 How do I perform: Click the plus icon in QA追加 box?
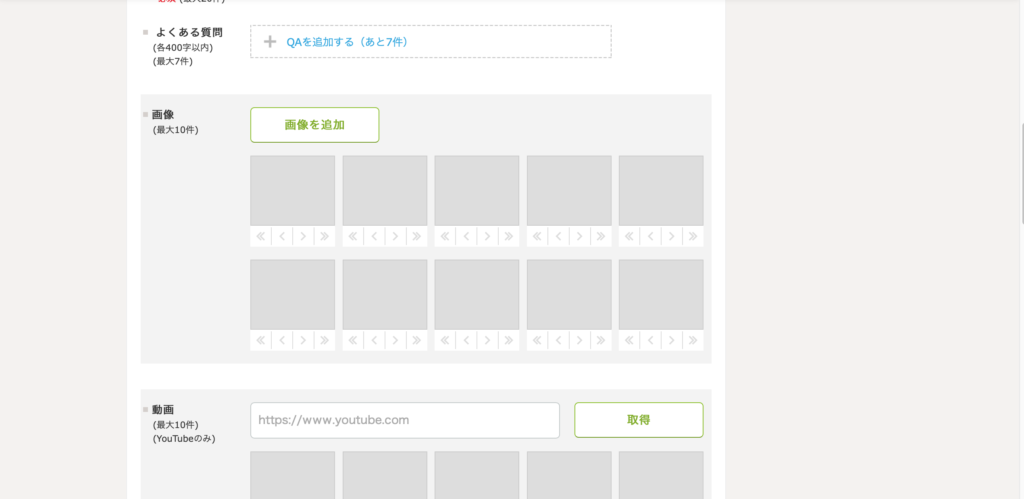tap(269, 42)
